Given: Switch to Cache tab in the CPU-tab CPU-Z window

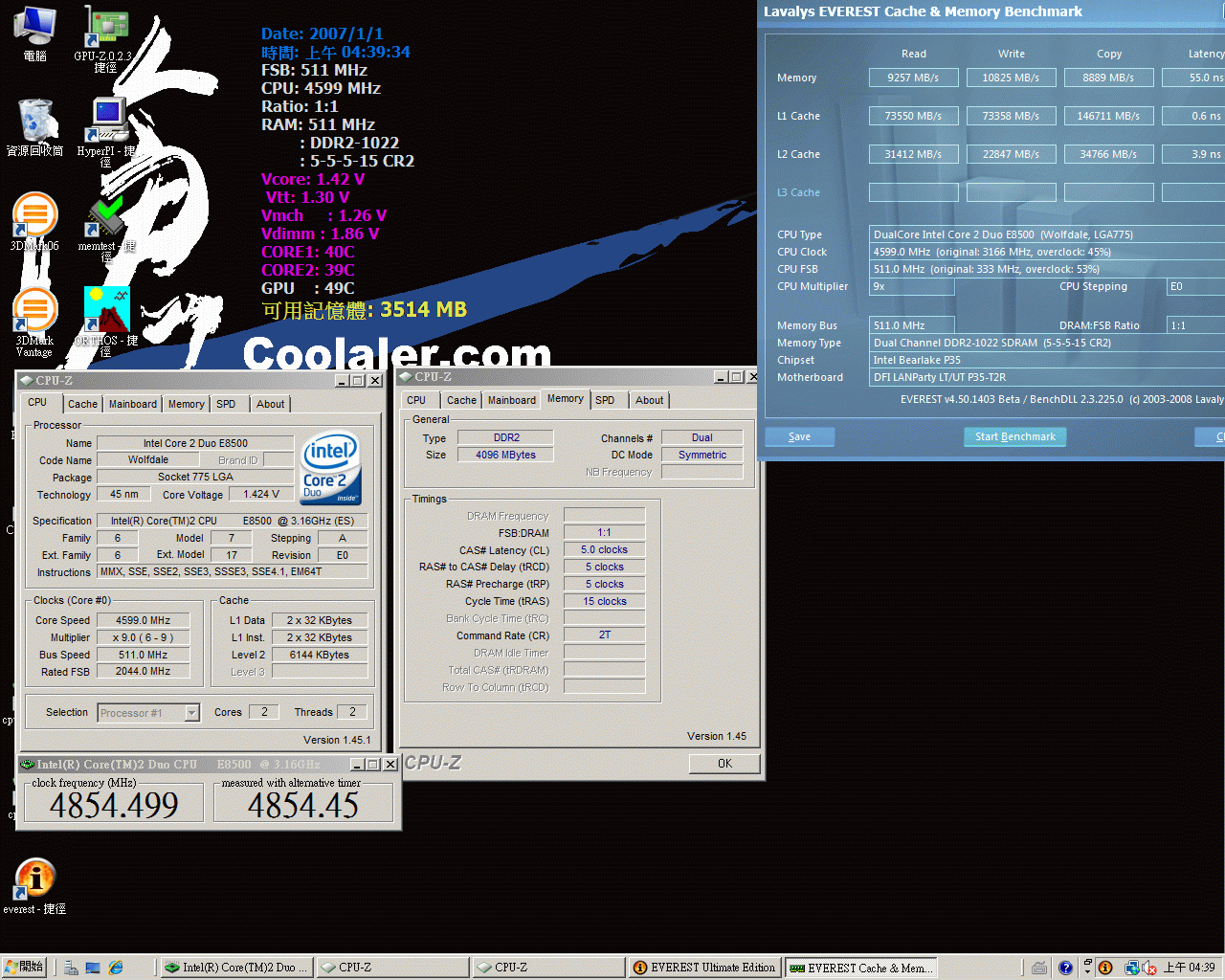Looking at the screenshot, I should (82, 404).
